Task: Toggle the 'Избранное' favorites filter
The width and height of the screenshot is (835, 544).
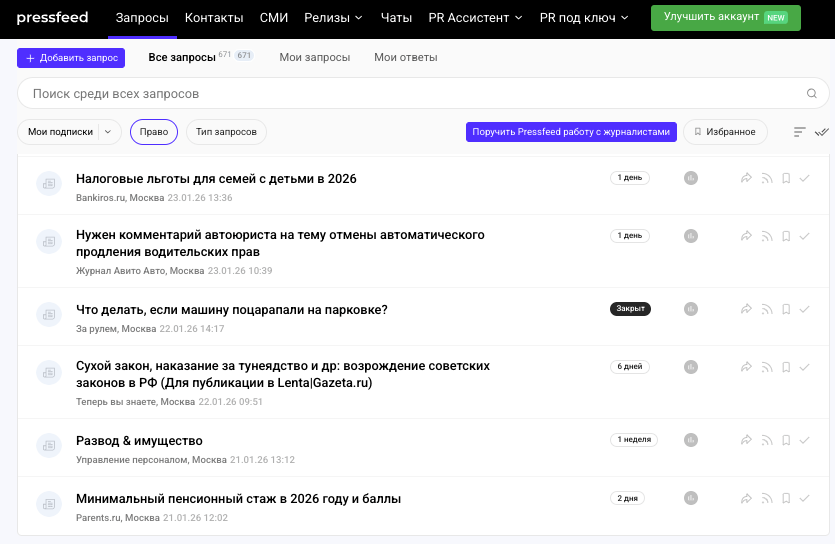Action: [725, 132]
